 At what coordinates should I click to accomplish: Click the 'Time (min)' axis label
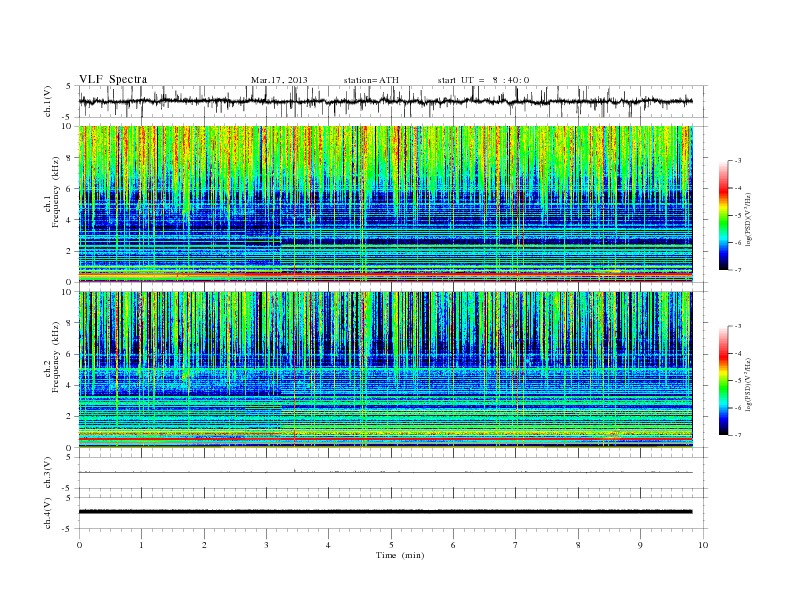click(x=400, y=555)
